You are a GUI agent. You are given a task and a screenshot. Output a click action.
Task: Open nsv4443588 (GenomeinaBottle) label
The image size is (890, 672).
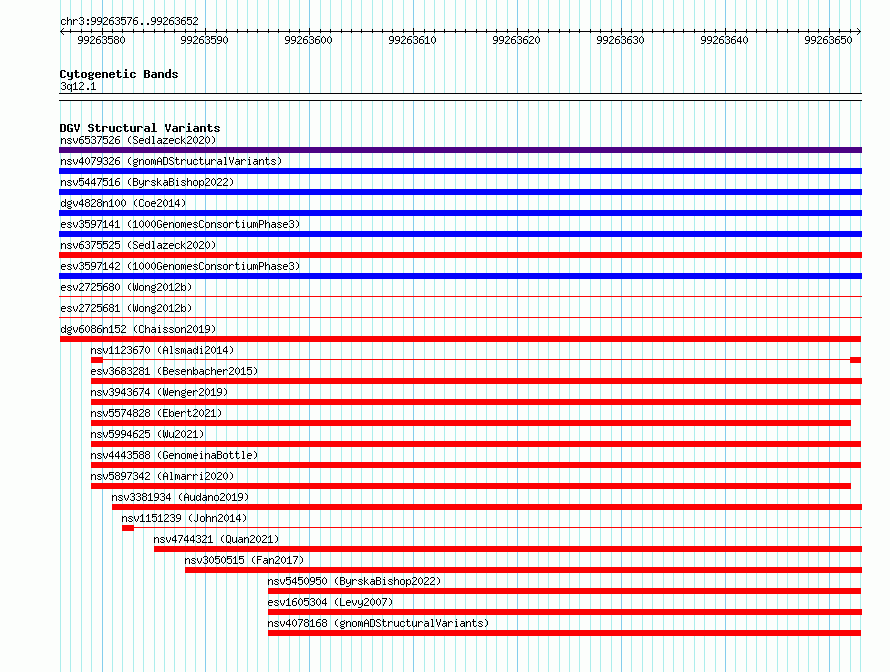click(174, 455)
